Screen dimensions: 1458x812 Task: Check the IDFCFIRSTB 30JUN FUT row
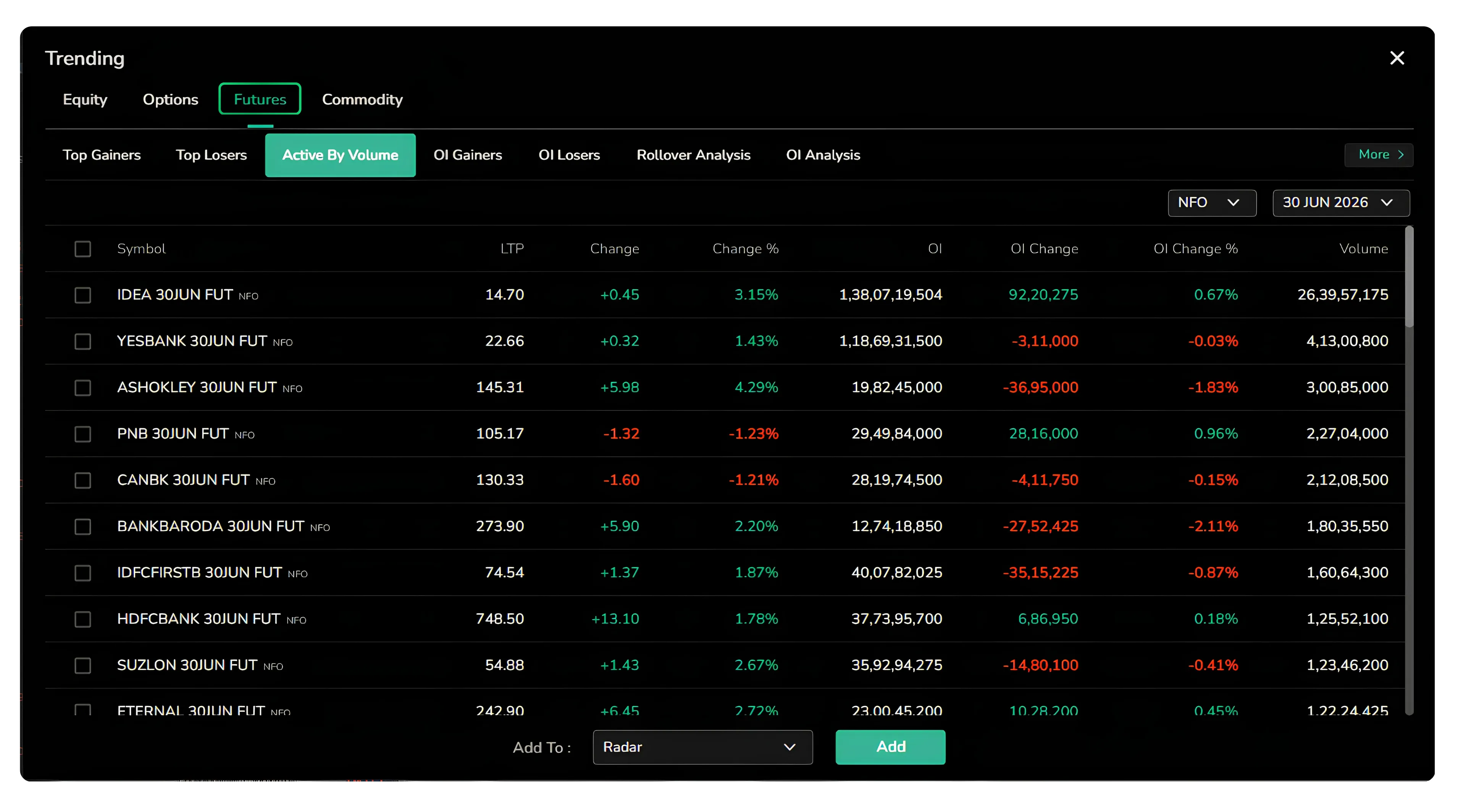[82, 573]
